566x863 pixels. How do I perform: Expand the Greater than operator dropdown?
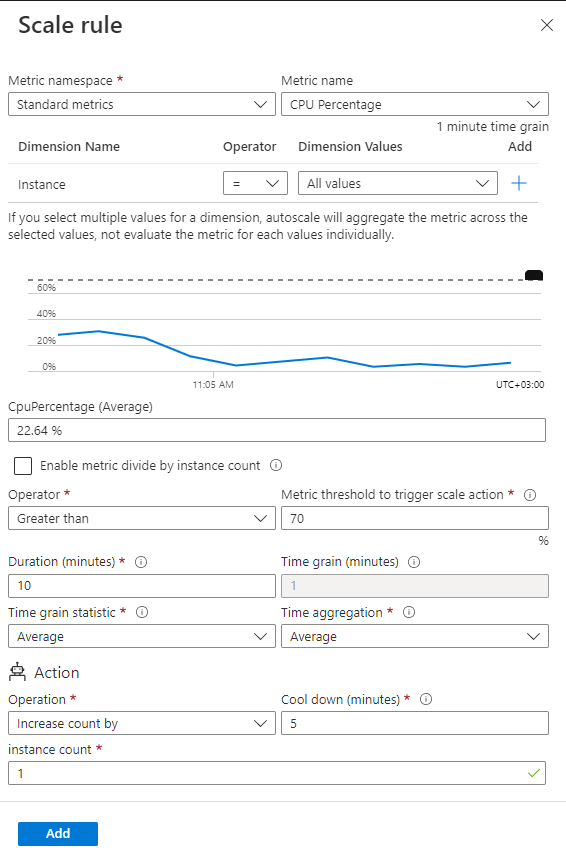tap(142, 518)
